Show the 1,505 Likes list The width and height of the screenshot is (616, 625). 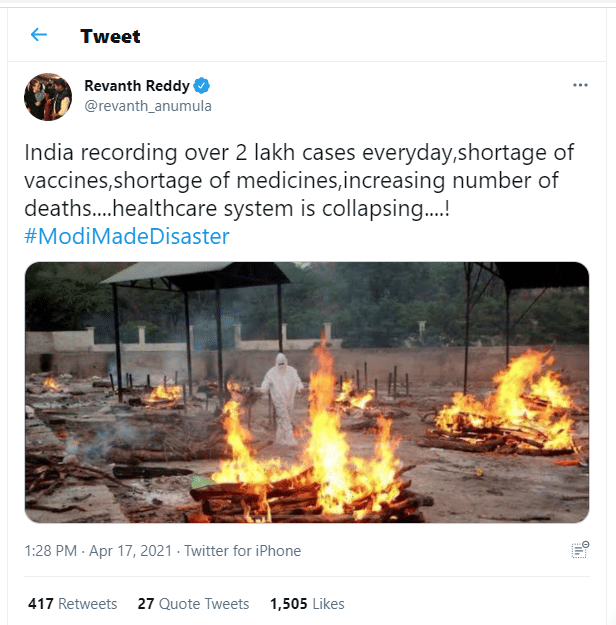click(x=307, y=604)
